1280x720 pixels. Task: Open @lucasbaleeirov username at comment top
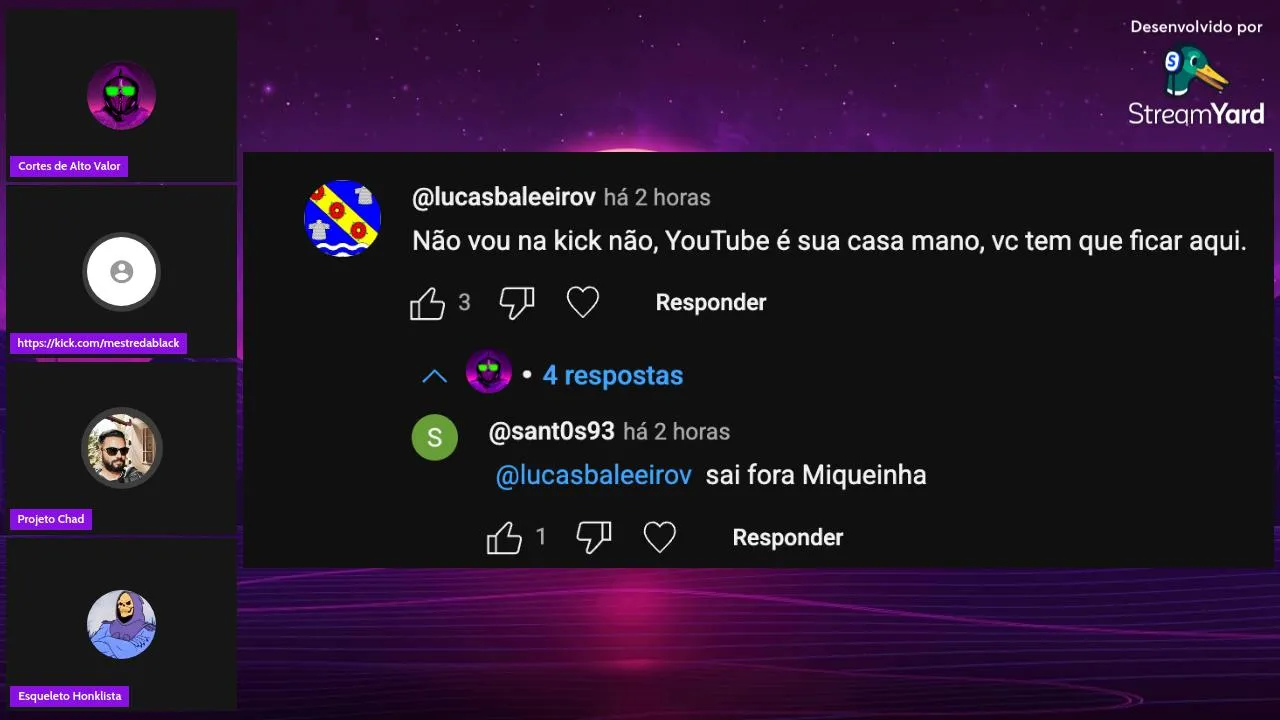(504, 197)
